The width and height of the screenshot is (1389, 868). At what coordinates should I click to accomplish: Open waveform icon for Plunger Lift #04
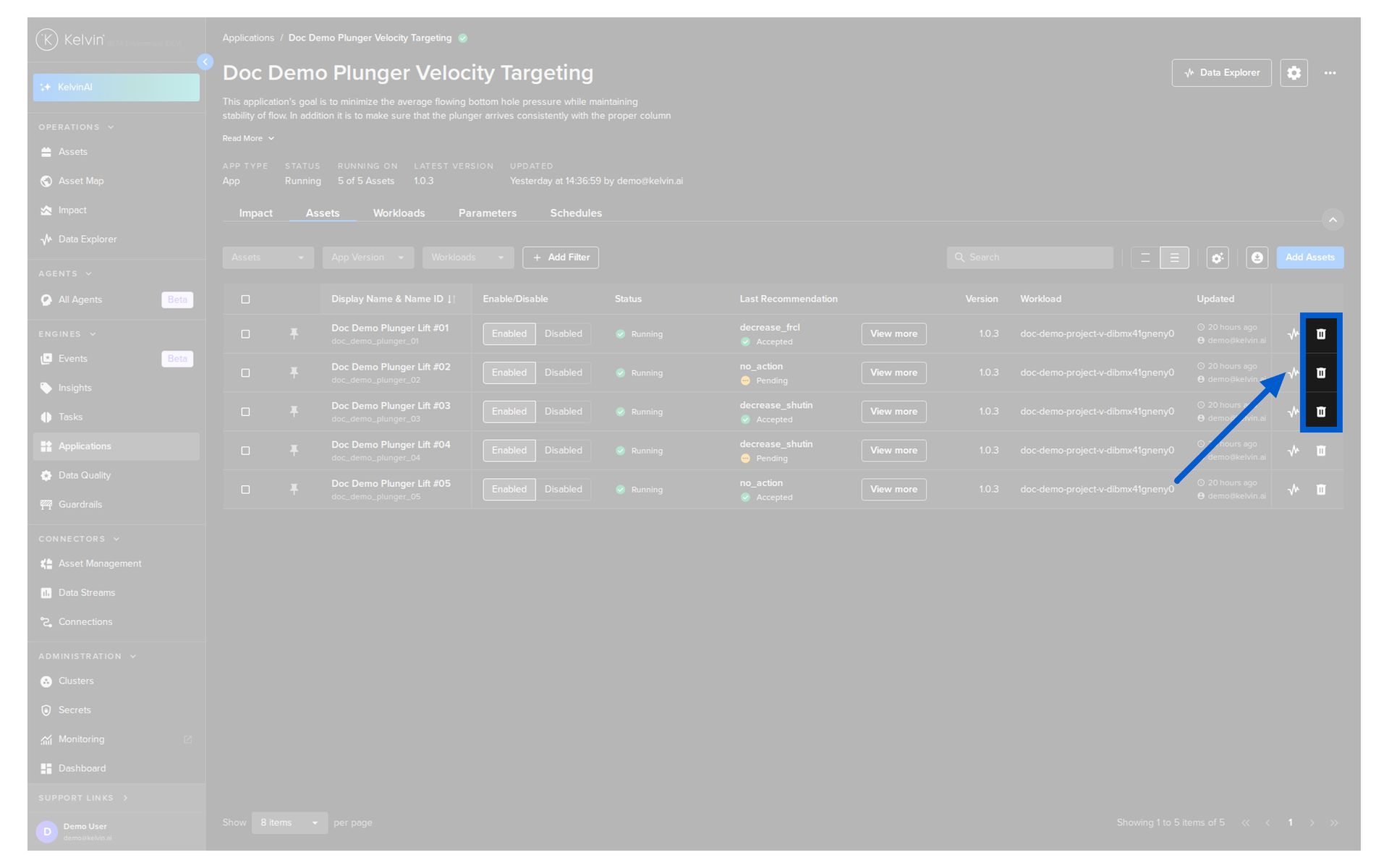tap(1294, 451)
